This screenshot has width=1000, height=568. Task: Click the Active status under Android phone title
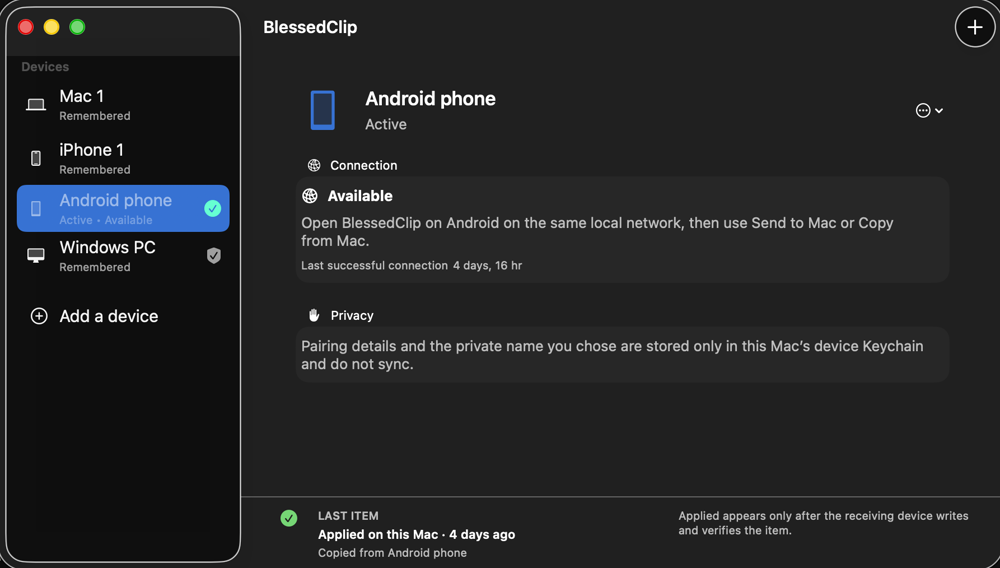(x=386, y=124)
